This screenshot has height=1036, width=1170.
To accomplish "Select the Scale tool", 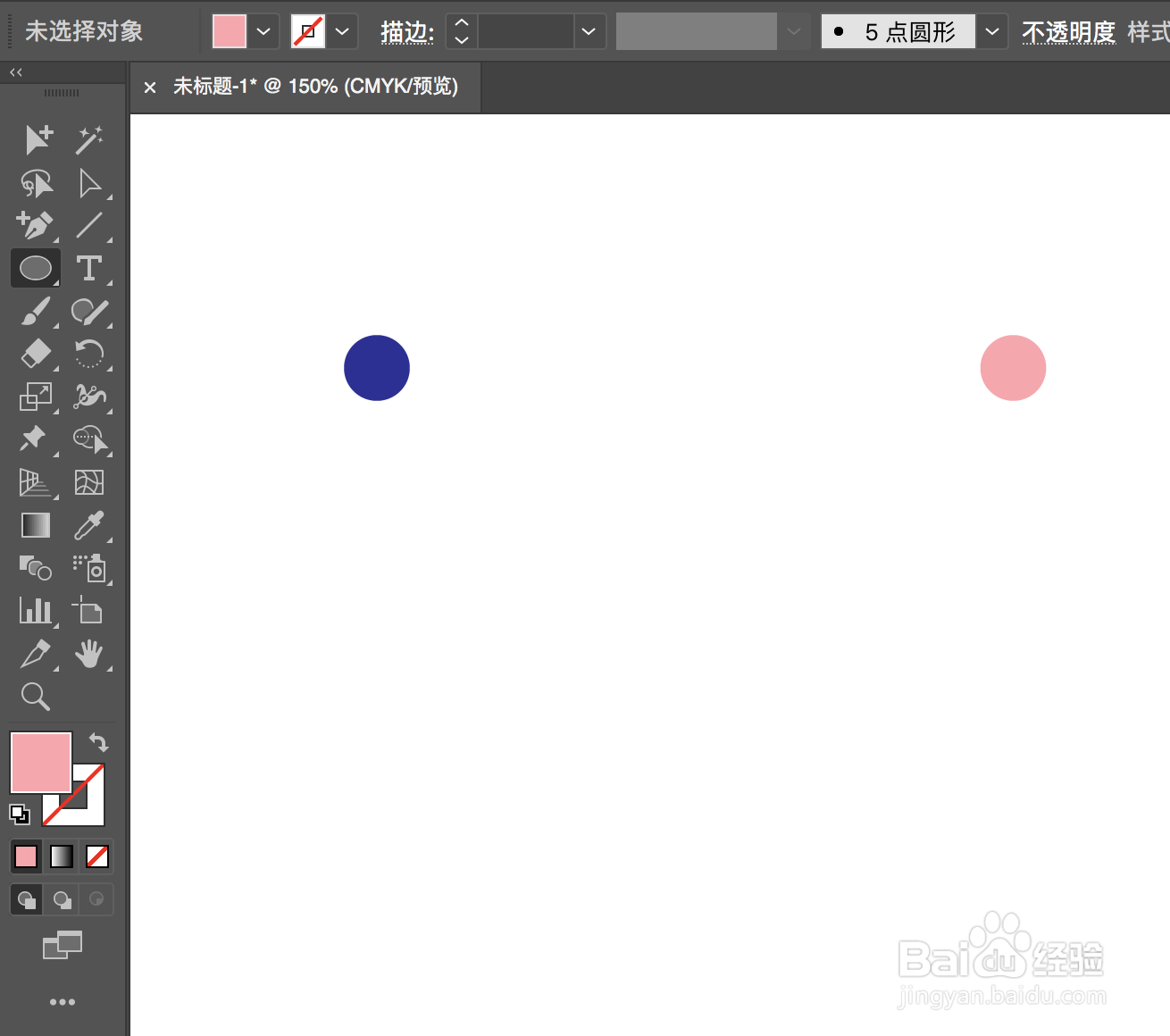I will (38, 397).
